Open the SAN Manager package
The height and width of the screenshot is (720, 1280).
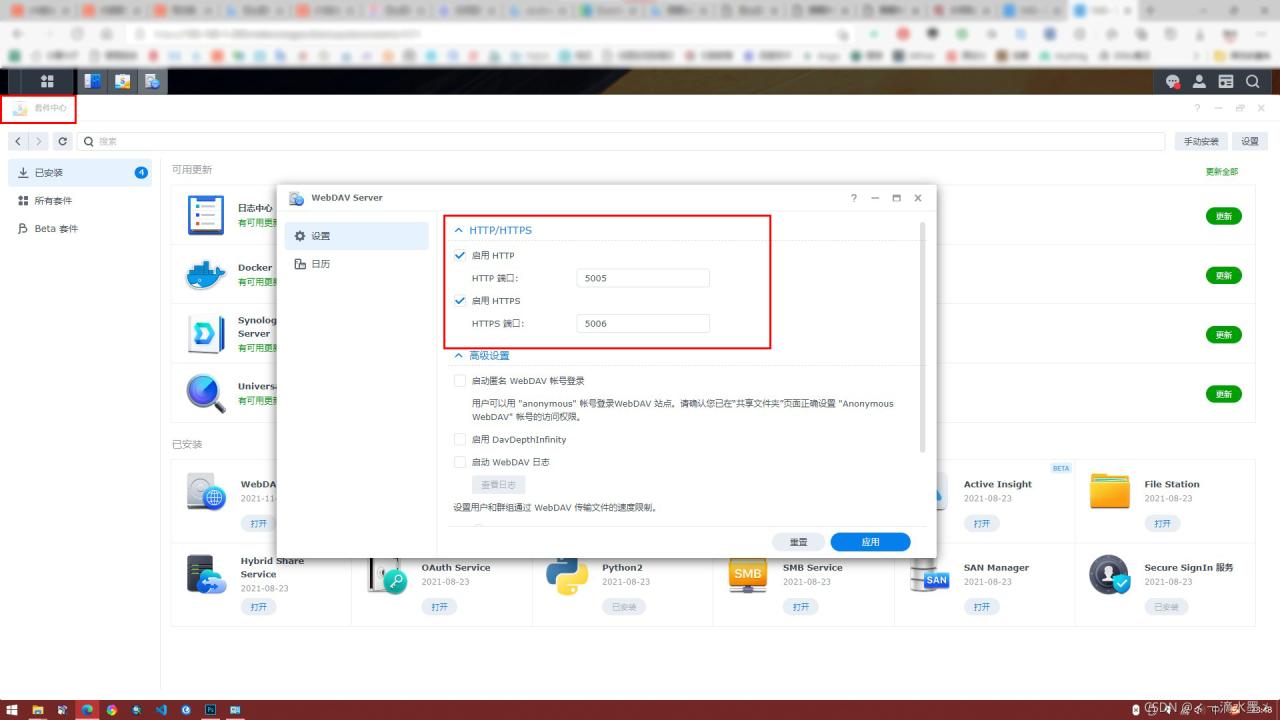[982, 607]
